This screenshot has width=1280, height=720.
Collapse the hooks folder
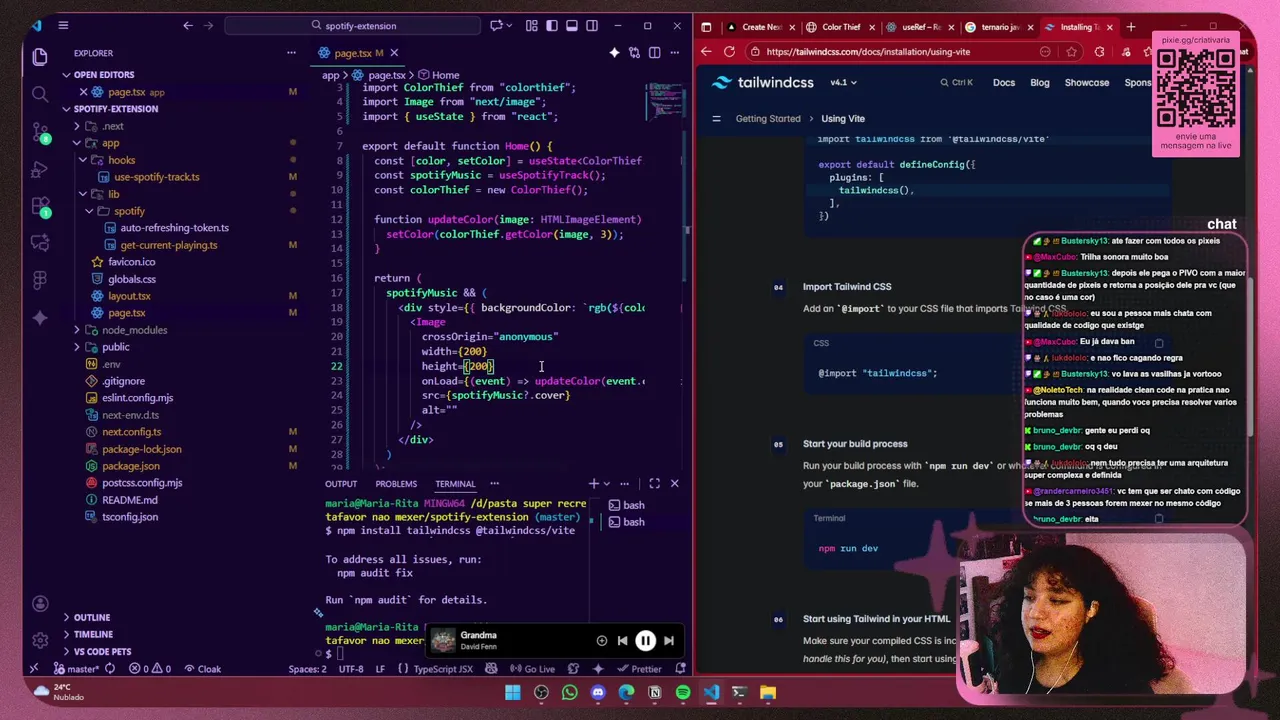coord(121,160)
